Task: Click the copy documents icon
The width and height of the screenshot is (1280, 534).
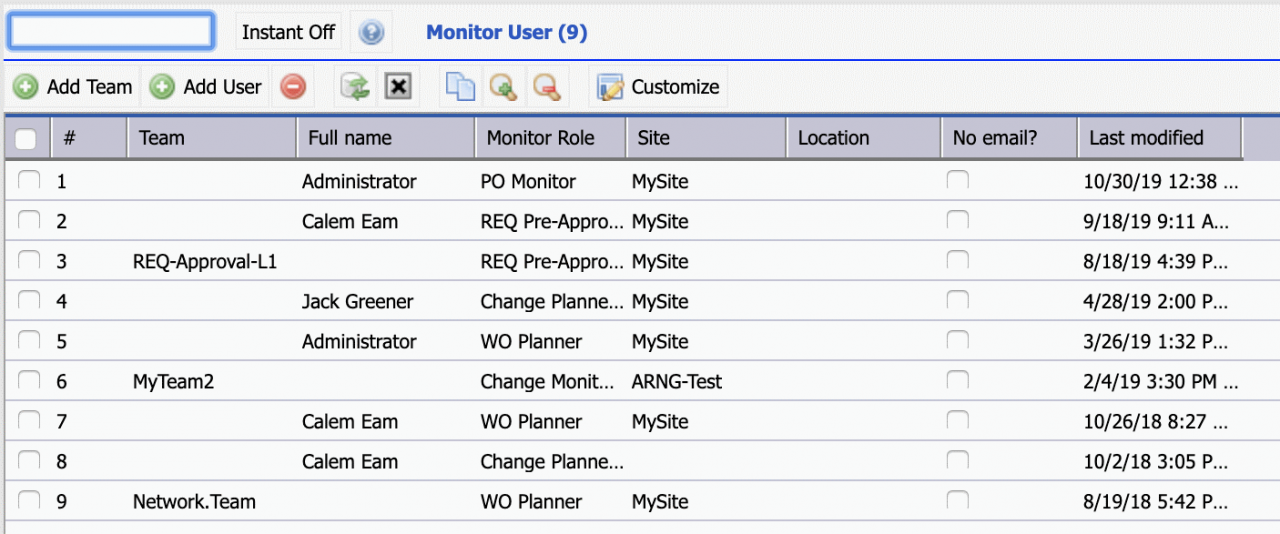Action: click(460, 87)
